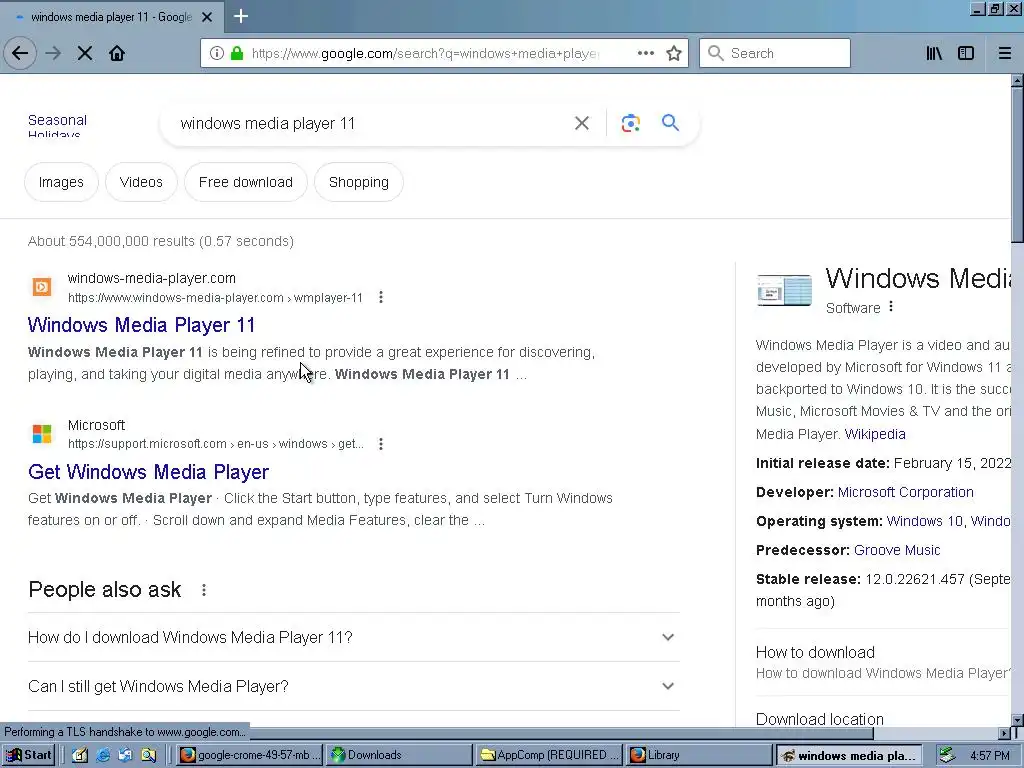Open options for windows-media-player.com result
This screenshot has height=768, width=1024.
tap(381, 297)
